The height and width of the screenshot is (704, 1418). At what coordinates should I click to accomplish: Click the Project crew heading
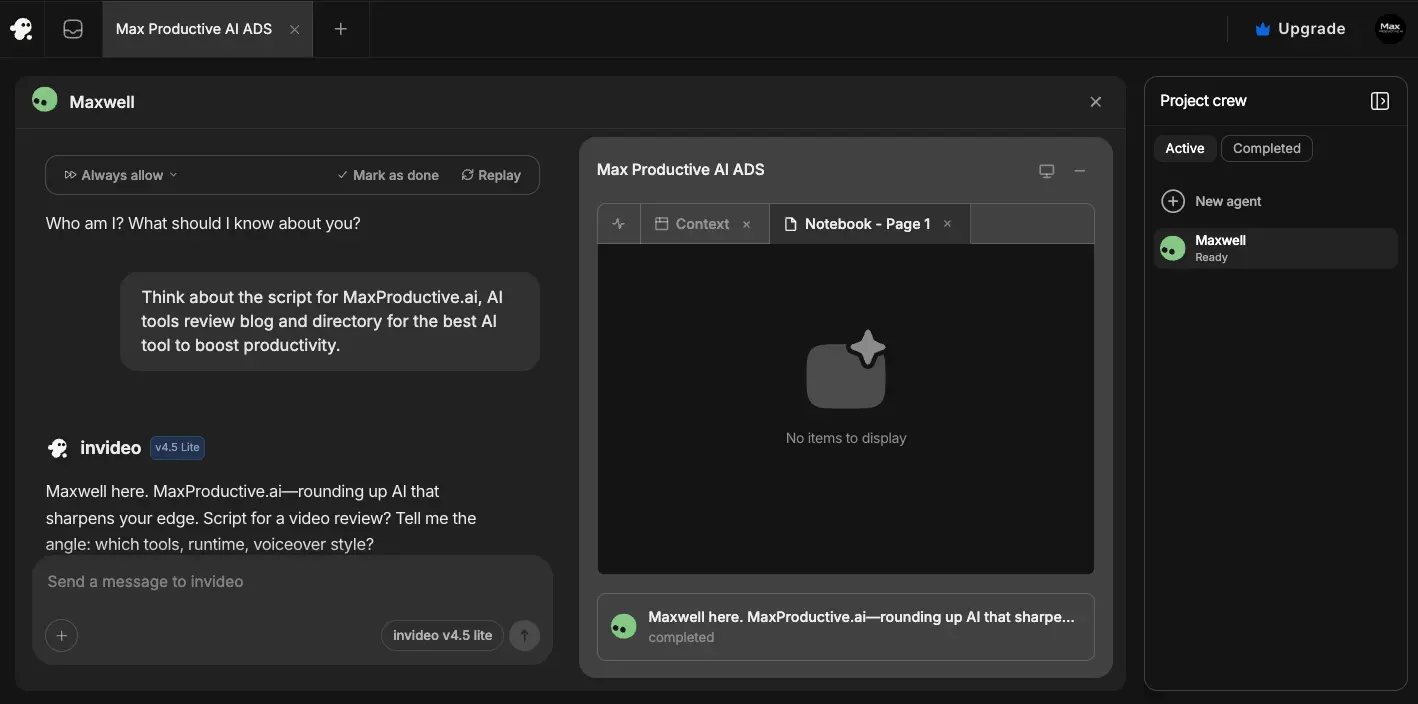click(x=1203, y=101)
